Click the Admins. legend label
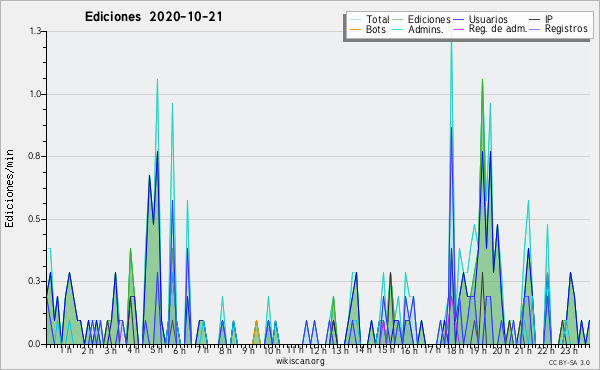The image size is (600, 370). click(426, 29)
